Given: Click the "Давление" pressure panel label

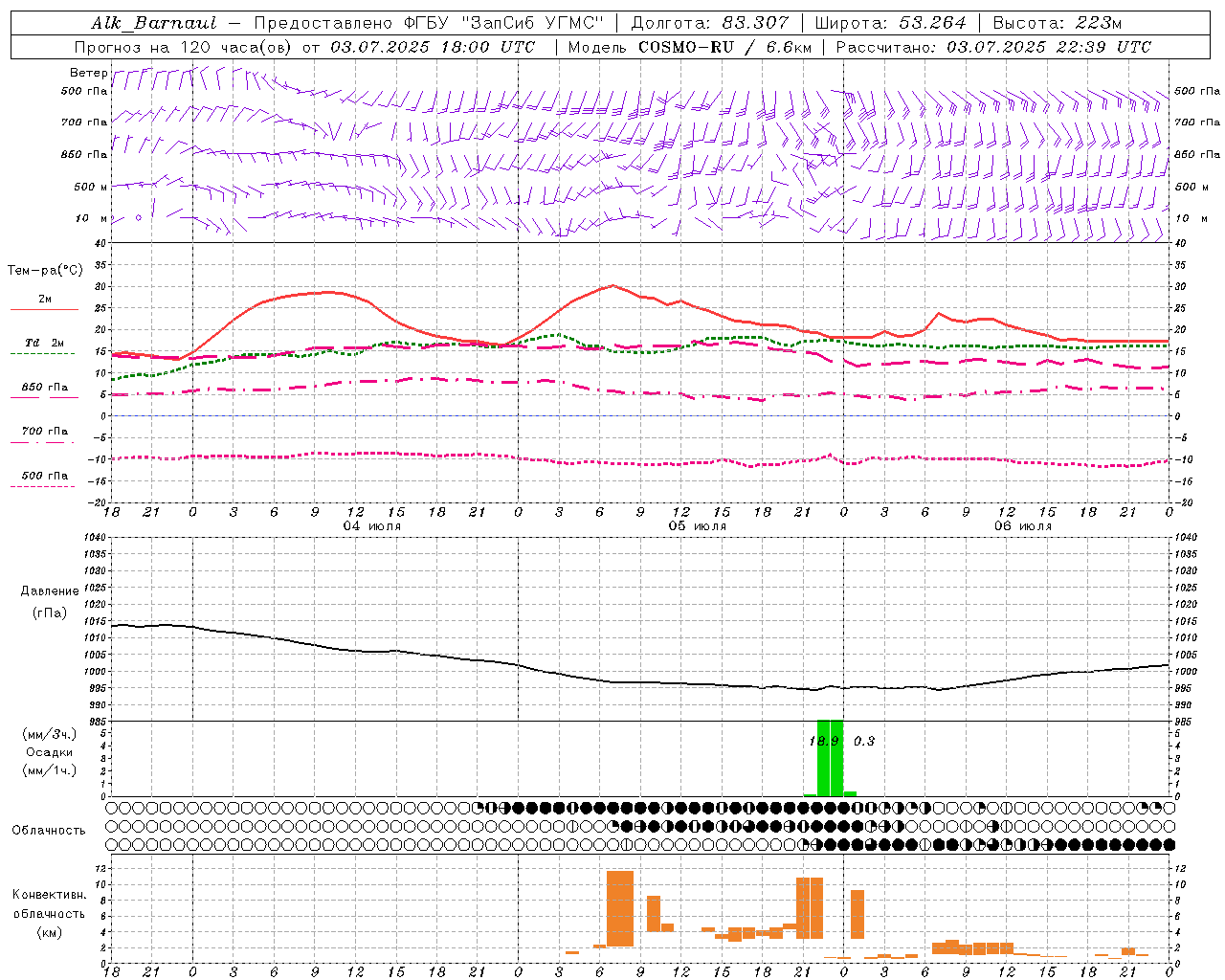Looking at the screenshot, I should coord(50,591).
